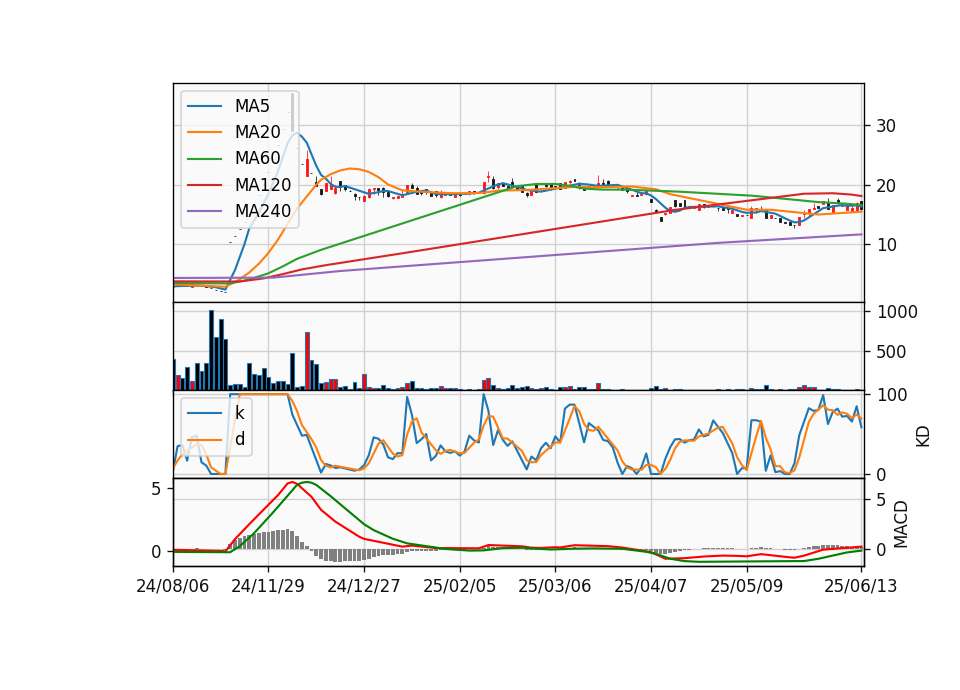
Task: Click the KD axis title
Action: point(923,436)
